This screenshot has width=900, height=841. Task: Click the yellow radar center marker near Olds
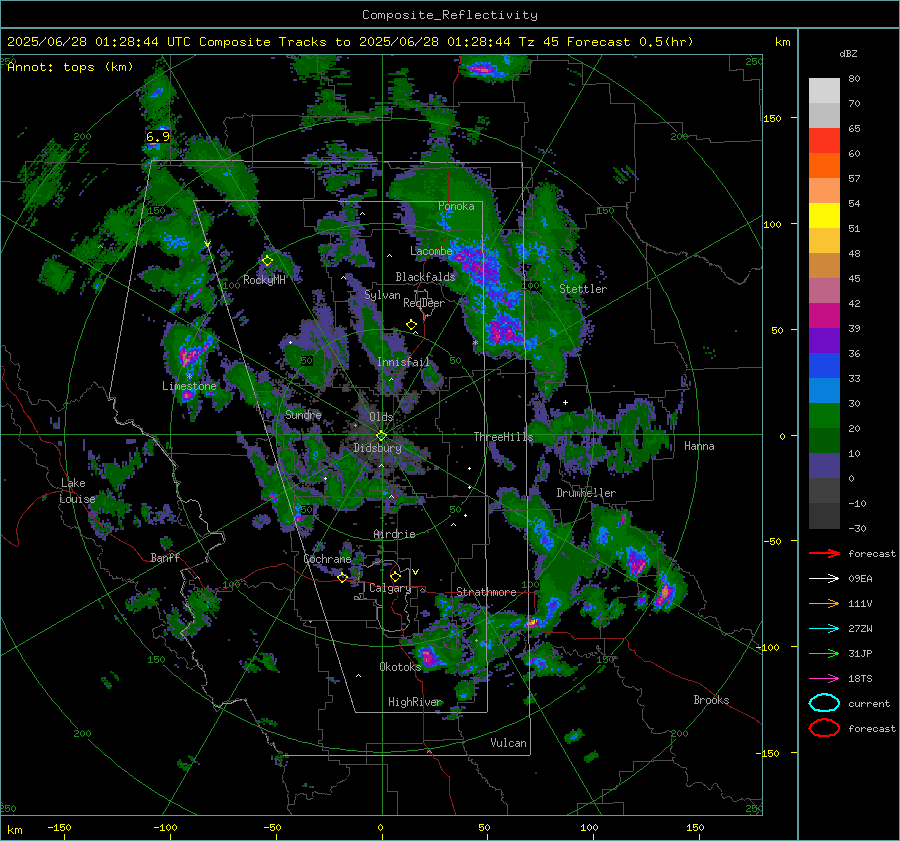pyautogui.click(x=381, y=436)
